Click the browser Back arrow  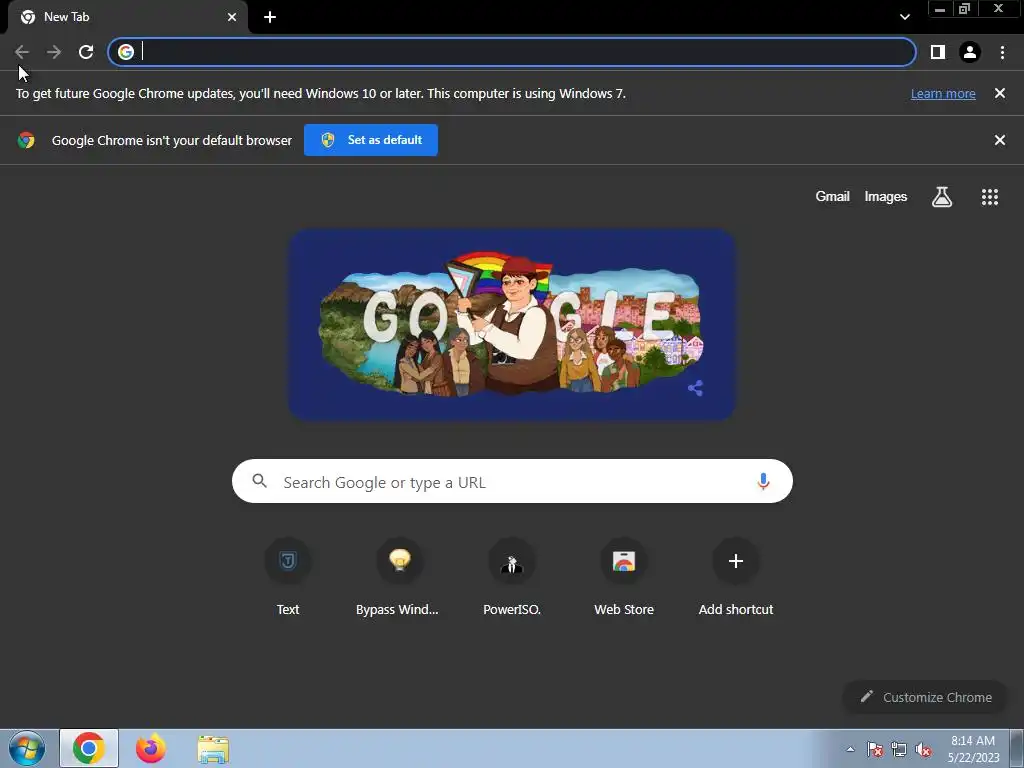pyautogui.click(x=22, y=52)
